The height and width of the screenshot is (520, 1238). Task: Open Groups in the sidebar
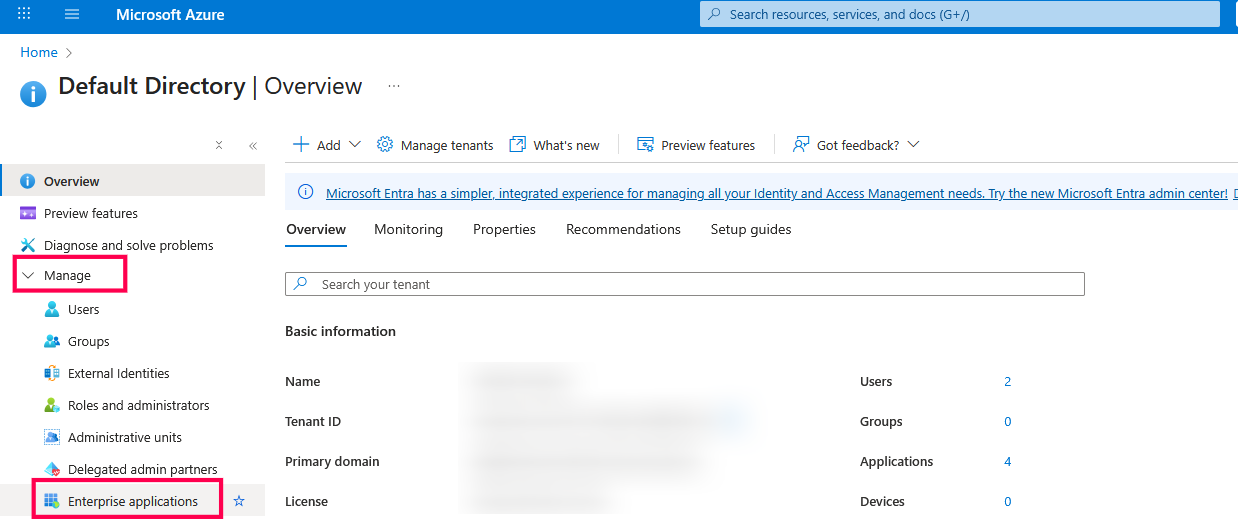[x=89, y=341]
